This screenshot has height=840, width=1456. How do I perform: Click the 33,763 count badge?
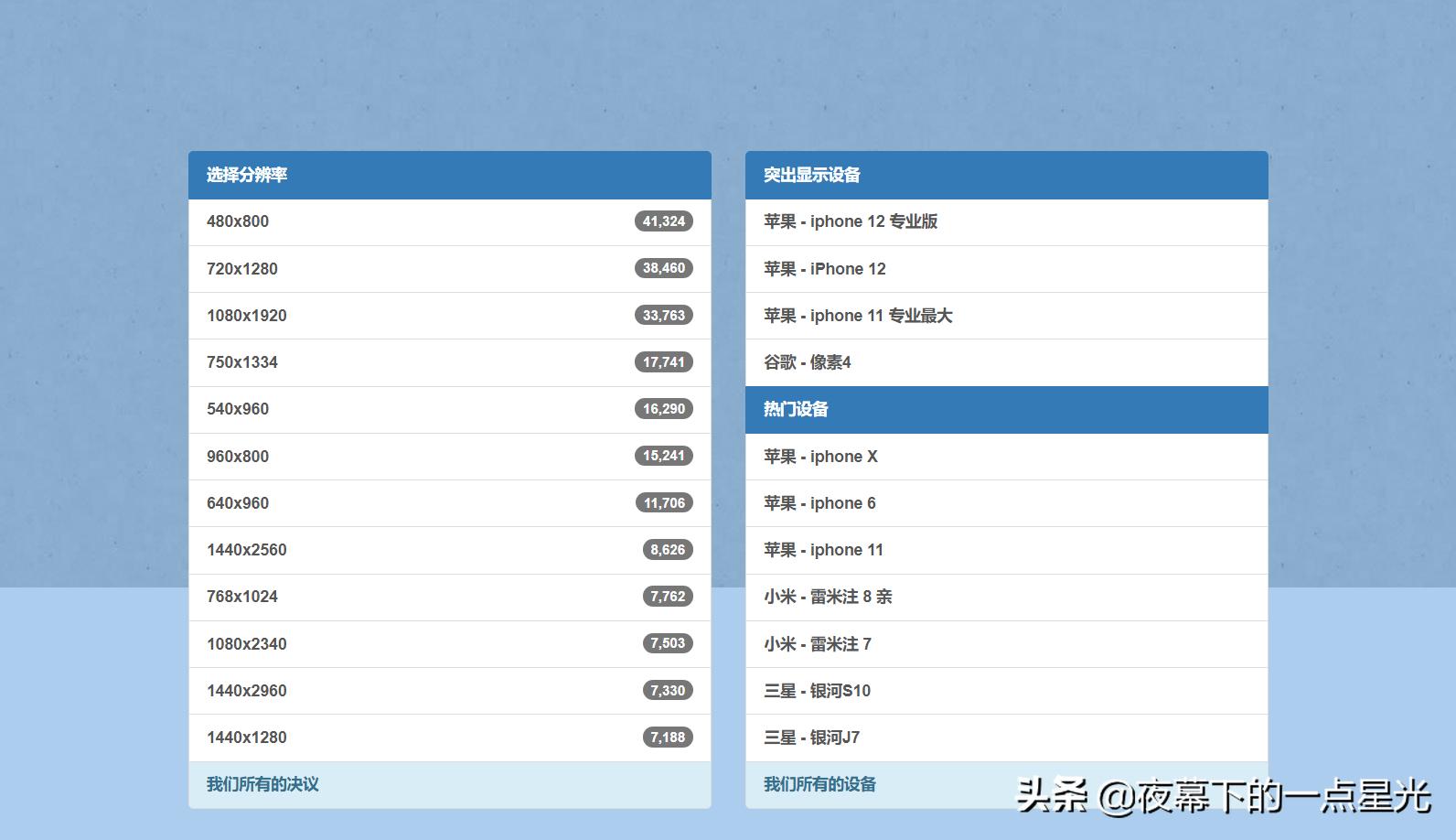[x=664, y=316]
